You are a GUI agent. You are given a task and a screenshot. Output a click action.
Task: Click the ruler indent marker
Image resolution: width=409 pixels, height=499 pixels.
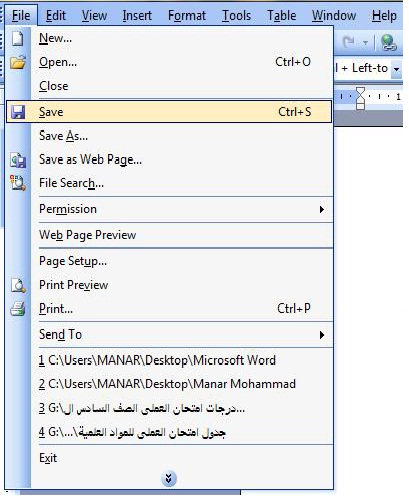[x=360, y=98]
